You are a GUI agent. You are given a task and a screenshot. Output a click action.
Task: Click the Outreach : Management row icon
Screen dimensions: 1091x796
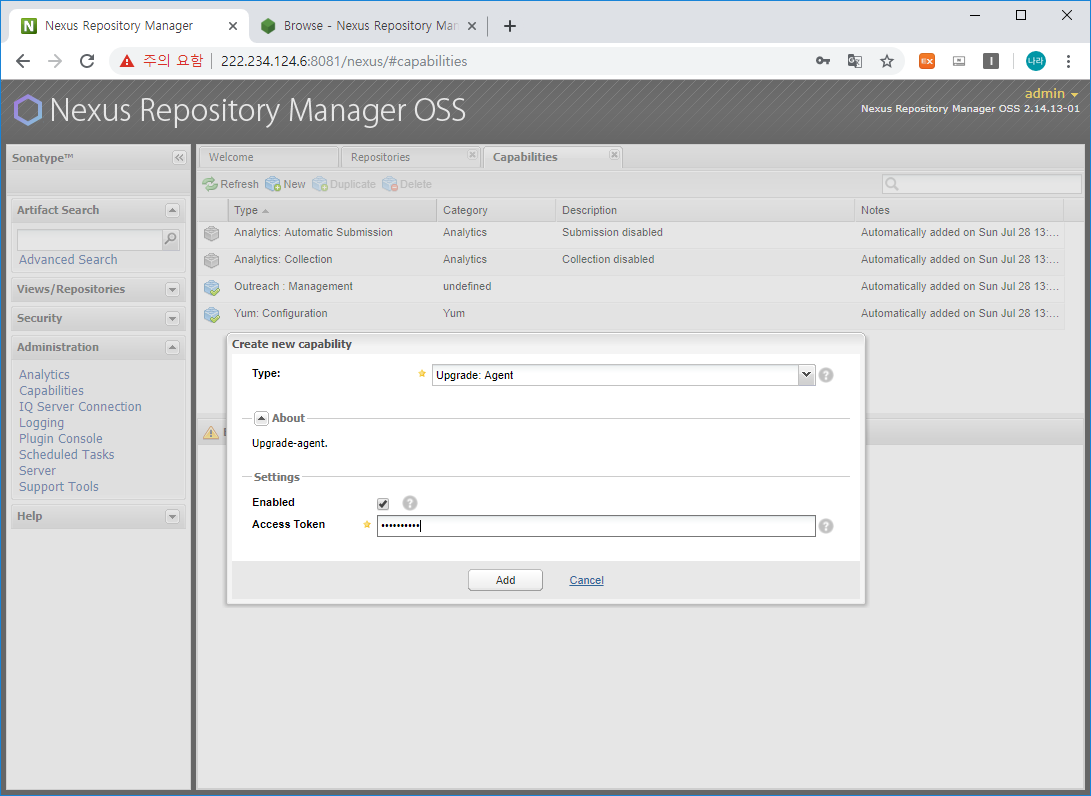pyautogui.click(x=212, y=287)
